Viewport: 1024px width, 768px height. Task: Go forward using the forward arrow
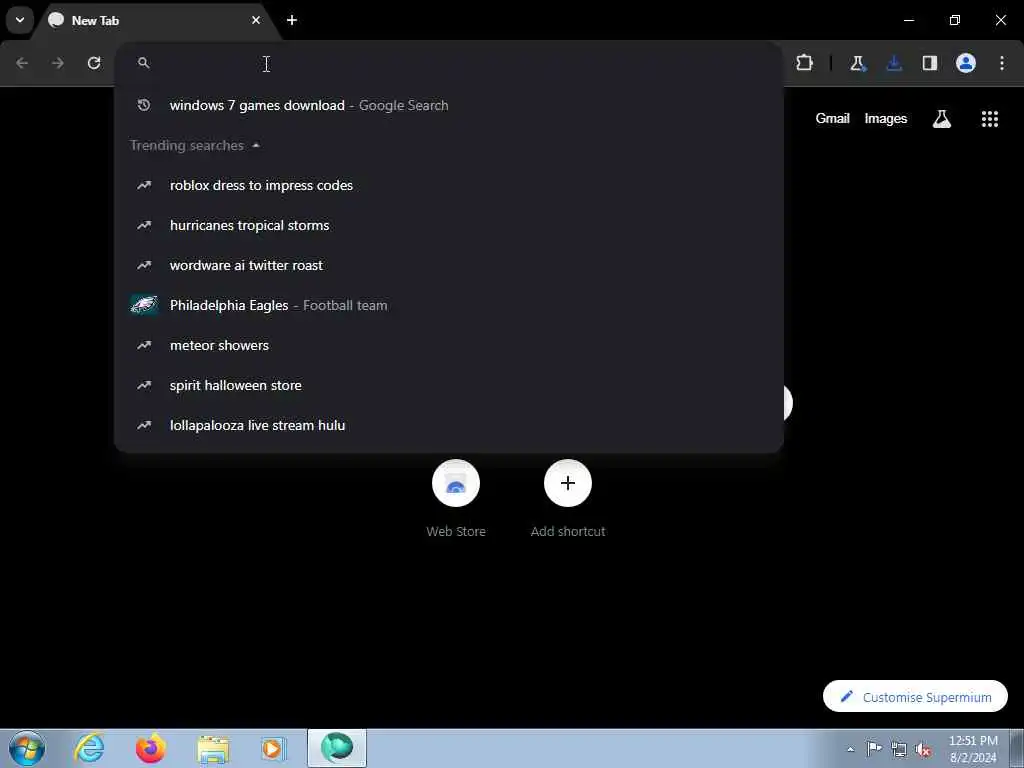[x=58, y=63]
